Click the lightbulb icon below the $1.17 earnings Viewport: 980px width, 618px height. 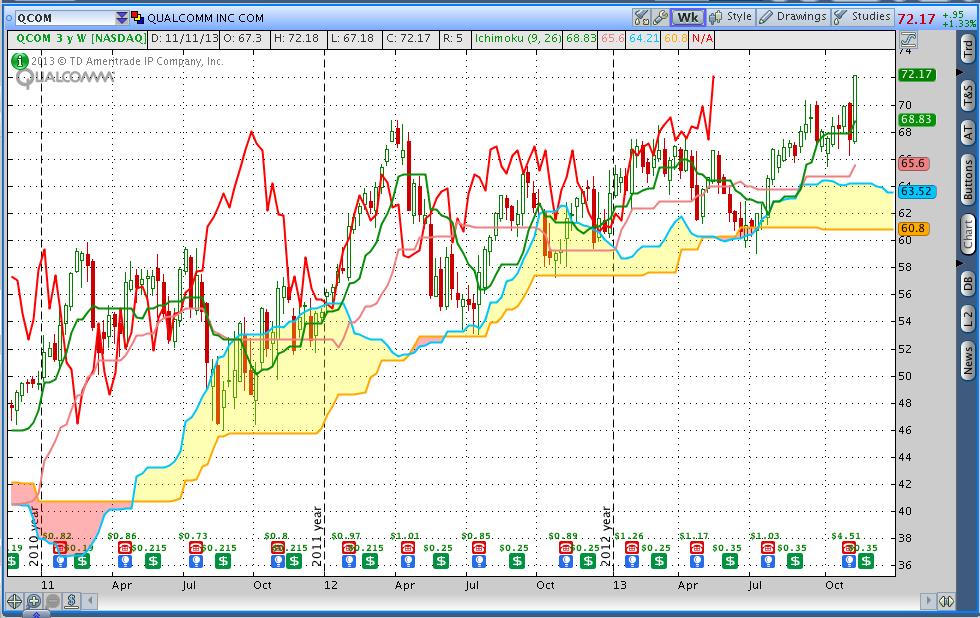[696, 561]
